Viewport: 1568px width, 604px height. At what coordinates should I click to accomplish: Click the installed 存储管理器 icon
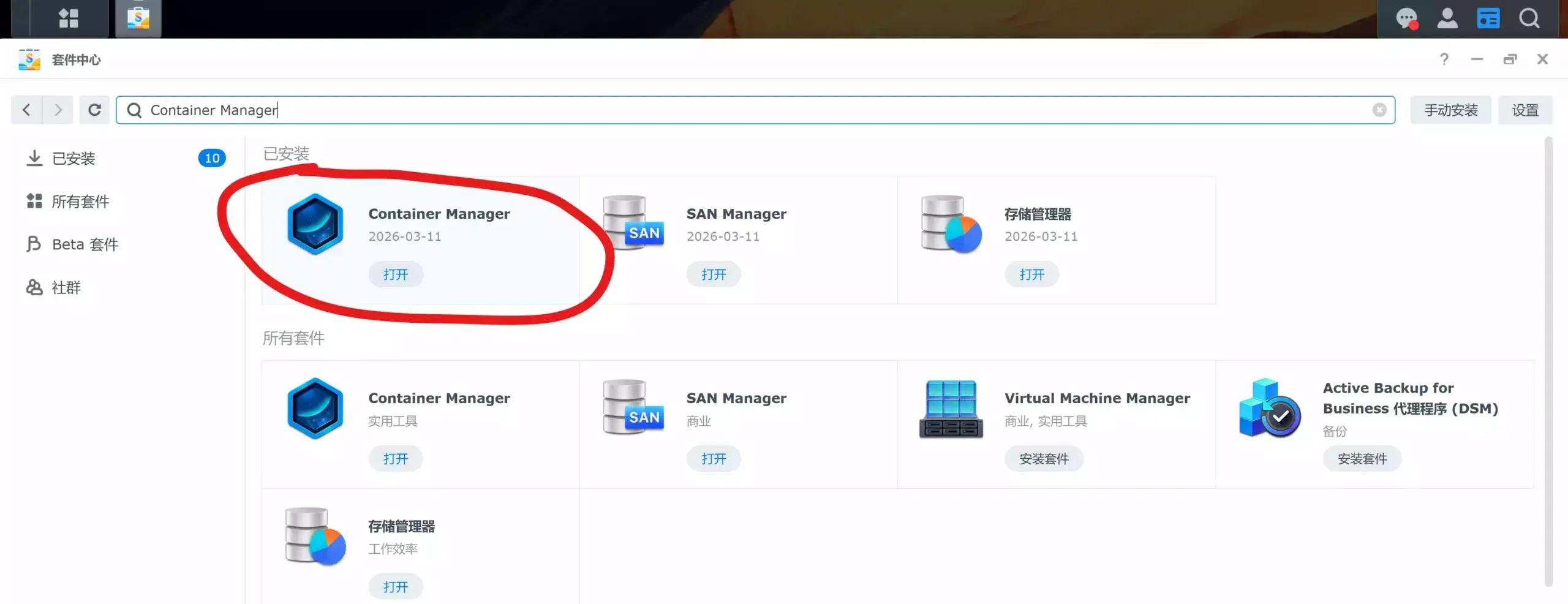tap(951, 224)
